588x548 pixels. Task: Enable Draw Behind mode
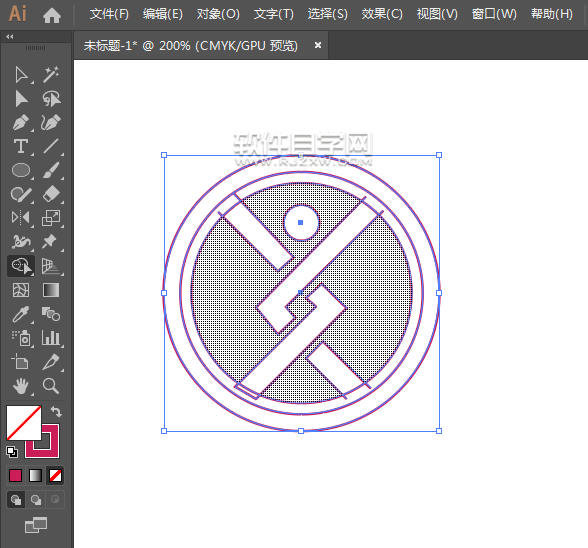[x=36, y=500]
